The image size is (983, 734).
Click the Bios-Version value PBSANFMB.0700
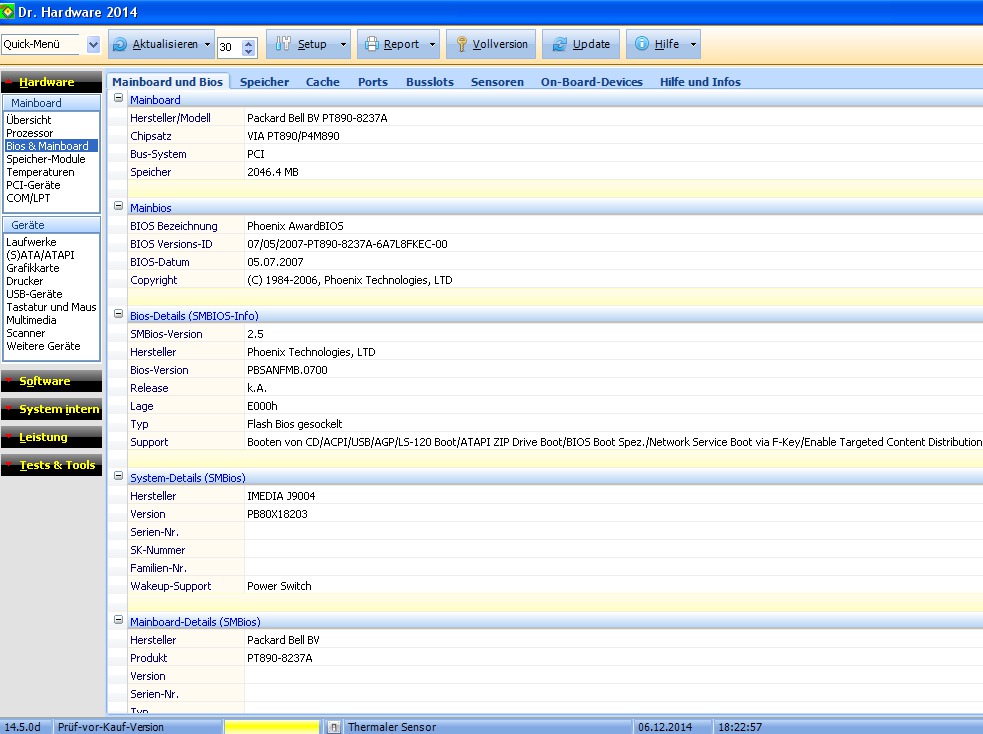tap(287, 370)
